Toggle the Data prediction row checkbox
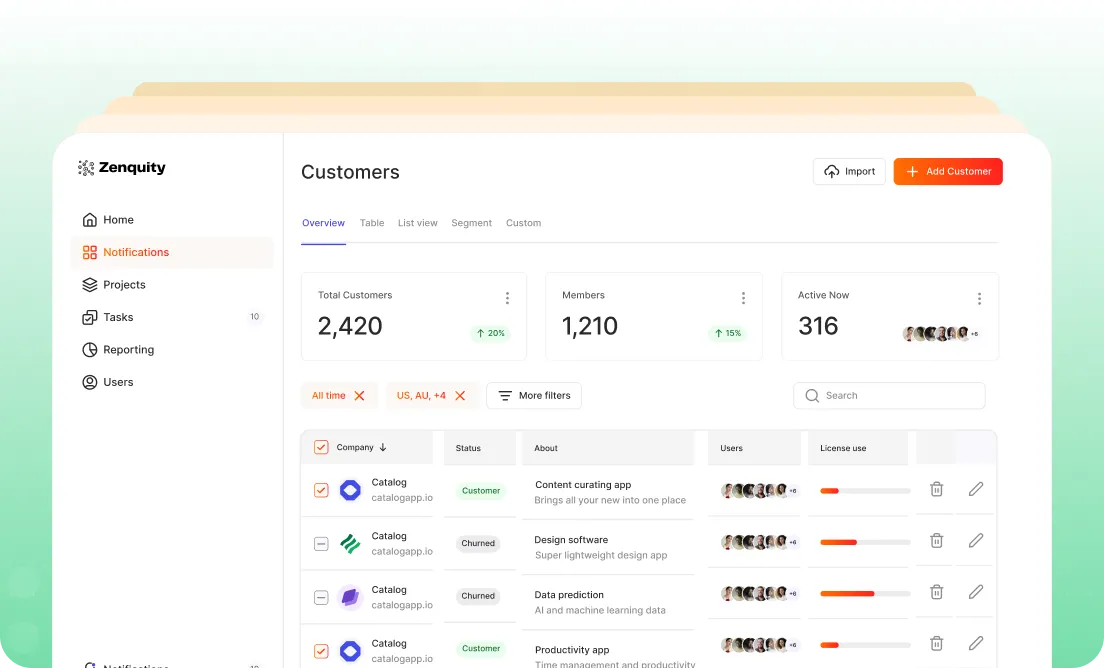1104x668 pixels. 321,597
